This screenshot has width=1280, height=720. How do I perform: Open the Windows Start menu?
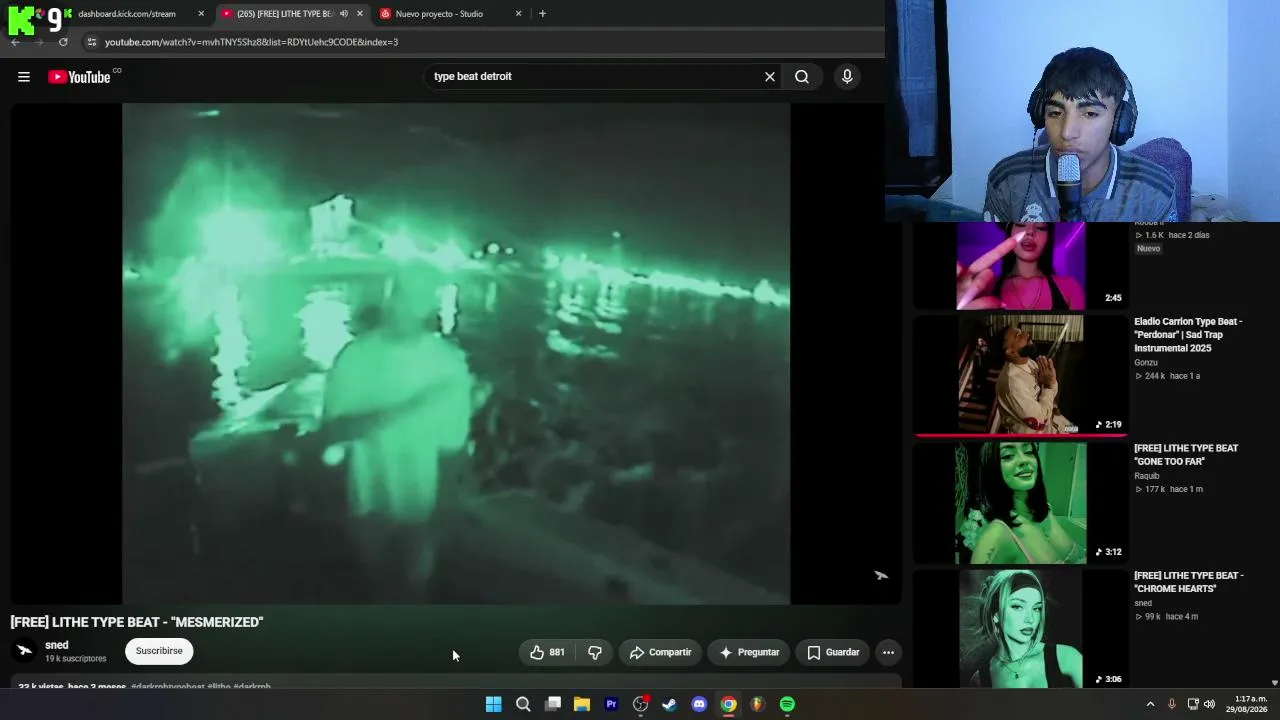493,704
